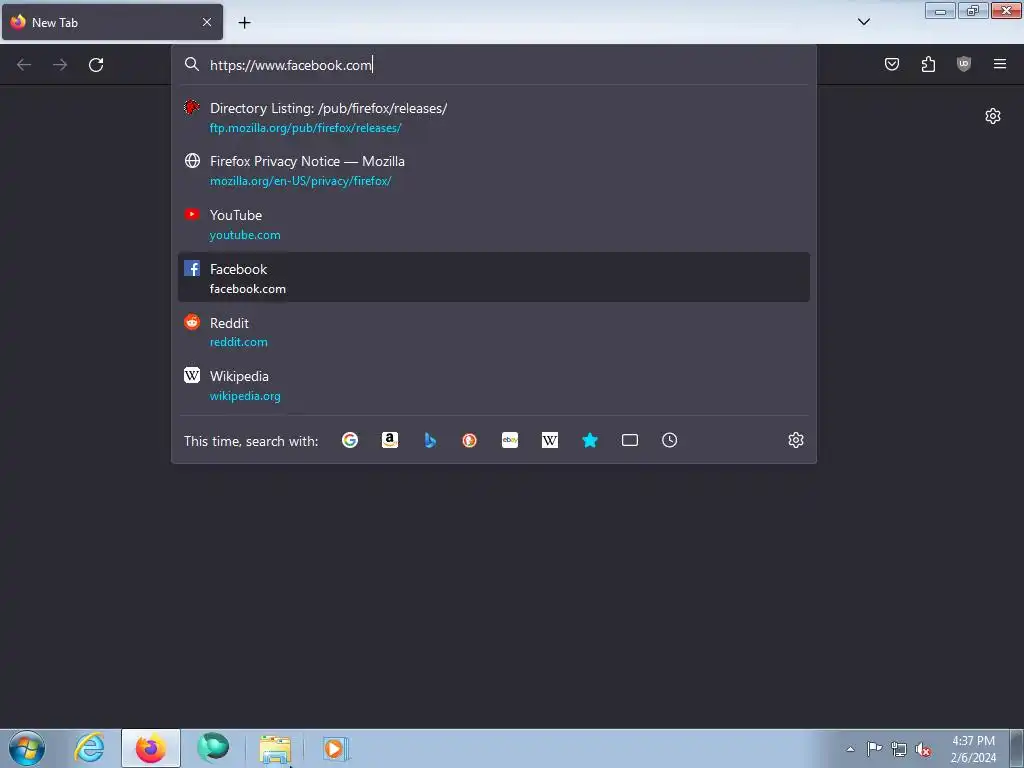
Task: Open a new tab with plus button
Action: click(x=244, y=23)
